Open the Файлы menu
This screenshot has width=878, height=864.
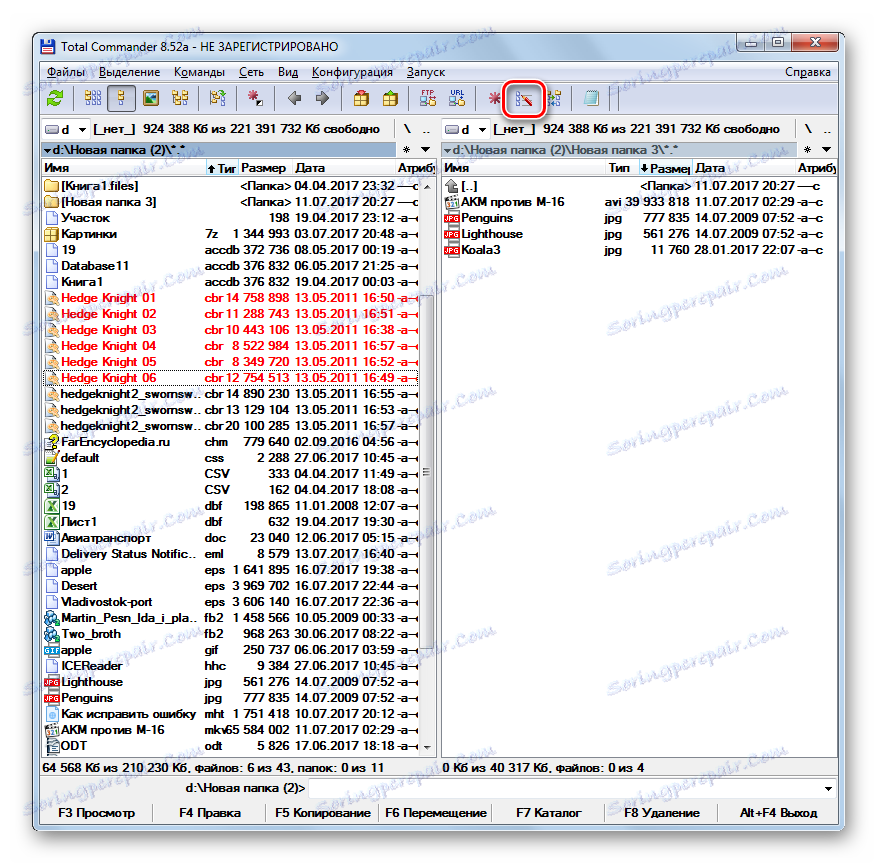tap(66, 72)
